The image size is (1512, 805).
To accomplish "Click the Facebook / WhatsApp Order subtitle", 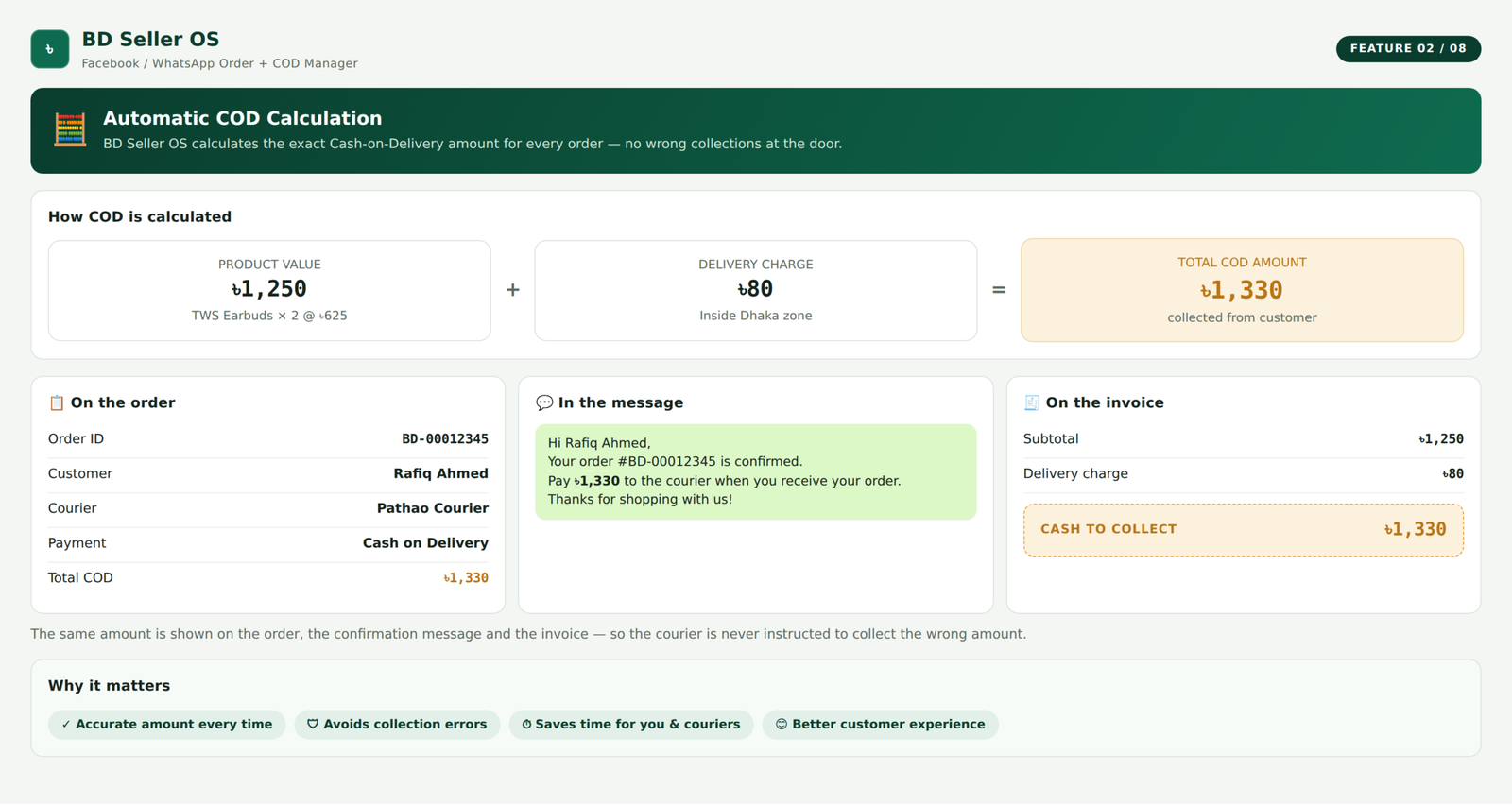I will click(220, 63).
